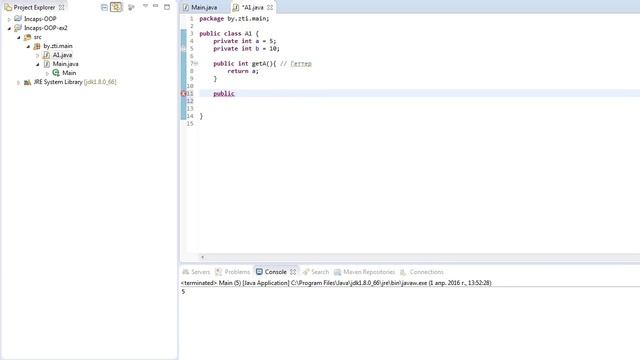Close the Console tab
The width and height of the screenshot is (640, 360).
point(293,272)
